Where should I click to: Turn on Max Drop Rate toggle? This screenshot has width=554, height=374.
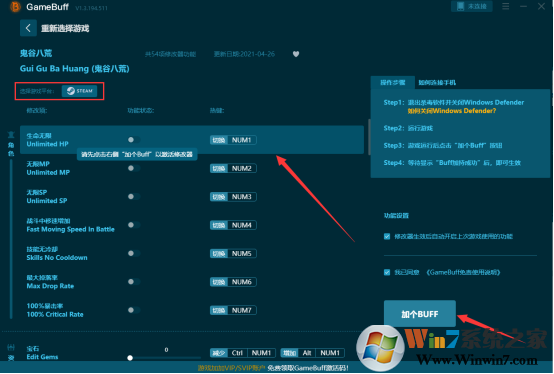(134, 281)
